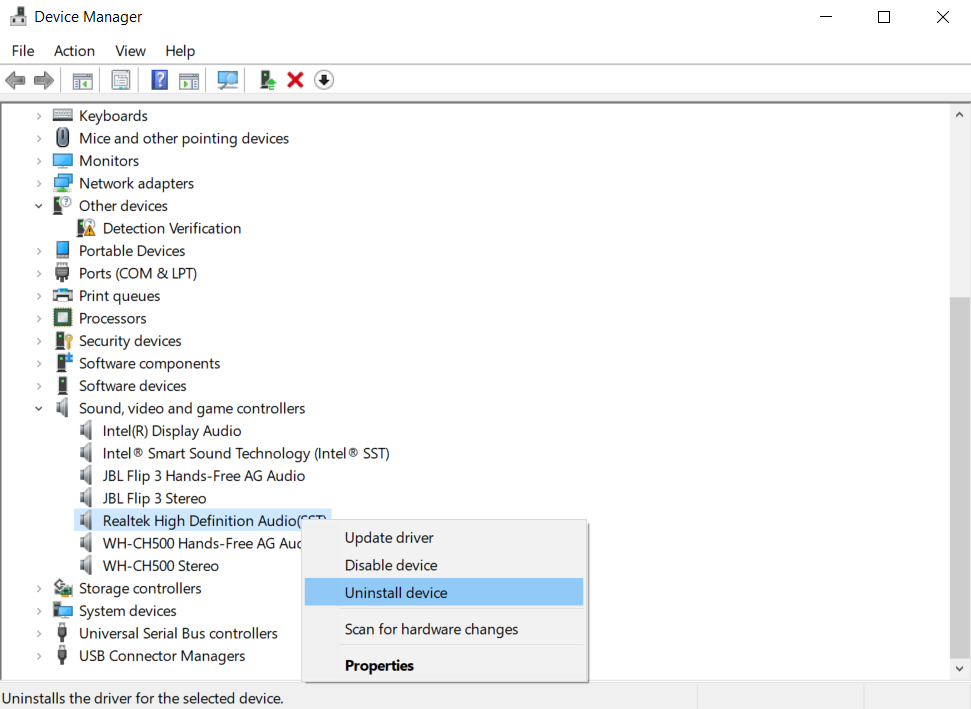Open the Help menu
The height and width of the screenshot is (709, 971).
click(180, 51)
